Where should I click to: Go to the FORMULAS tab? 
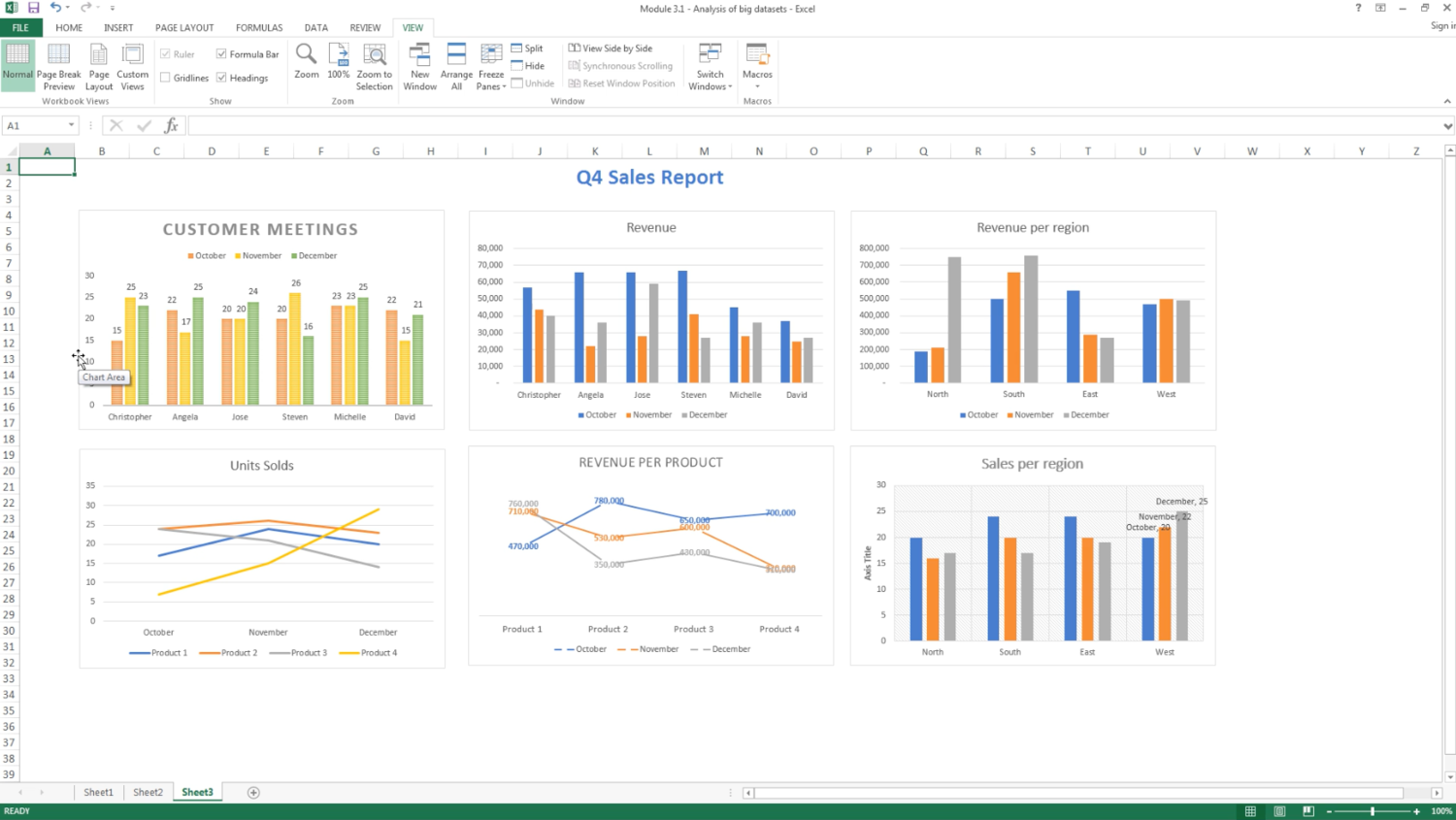259,28
